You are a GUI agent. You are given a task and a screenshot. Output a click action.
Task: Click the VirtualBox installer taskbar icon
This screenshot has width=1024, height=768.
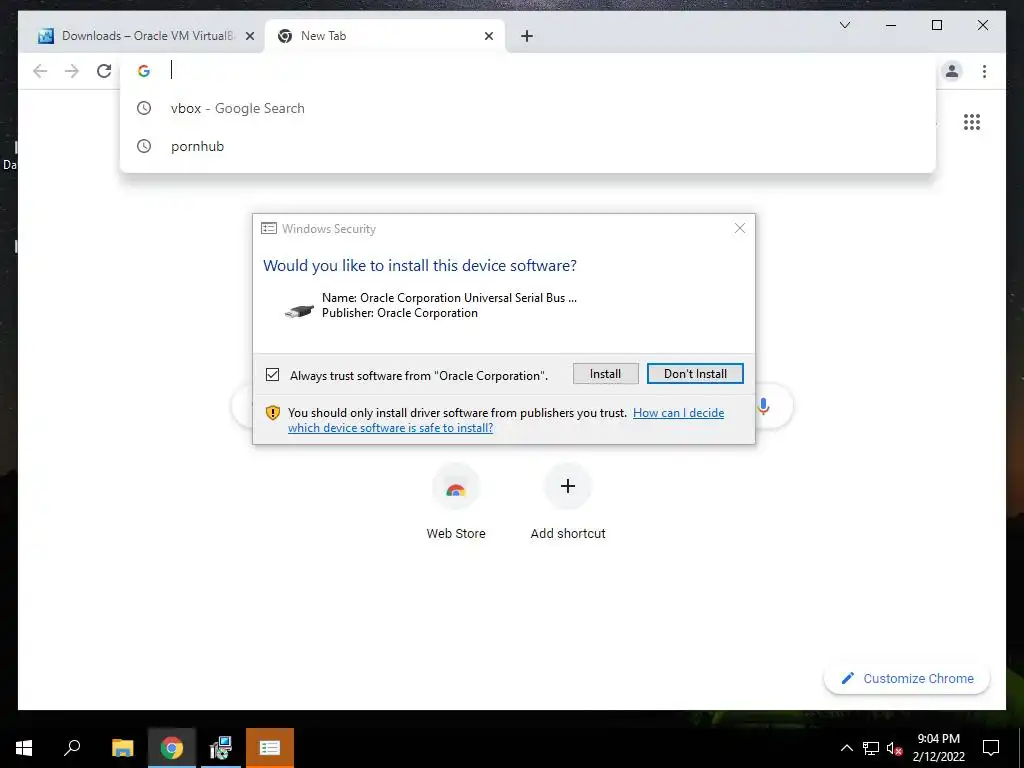click(221, 748)
